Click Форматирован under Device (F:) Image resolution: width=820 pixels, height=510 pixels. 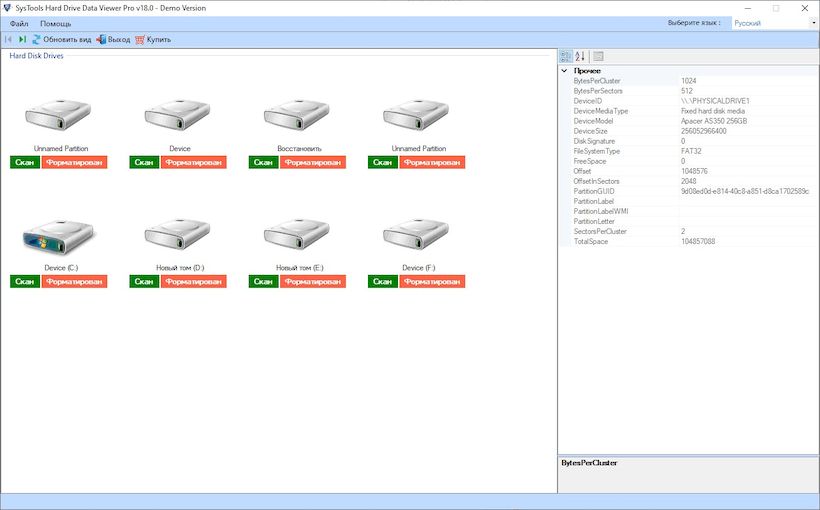click(432, 281)
